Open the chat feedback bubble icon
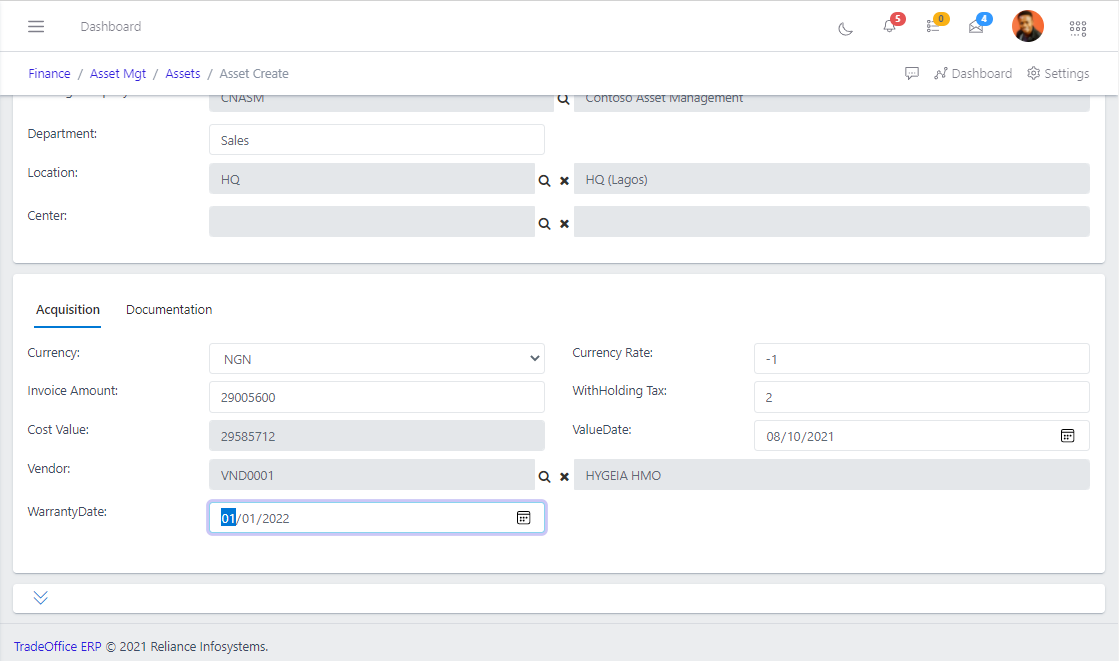The image size is (1119, 661). (912, 72)
